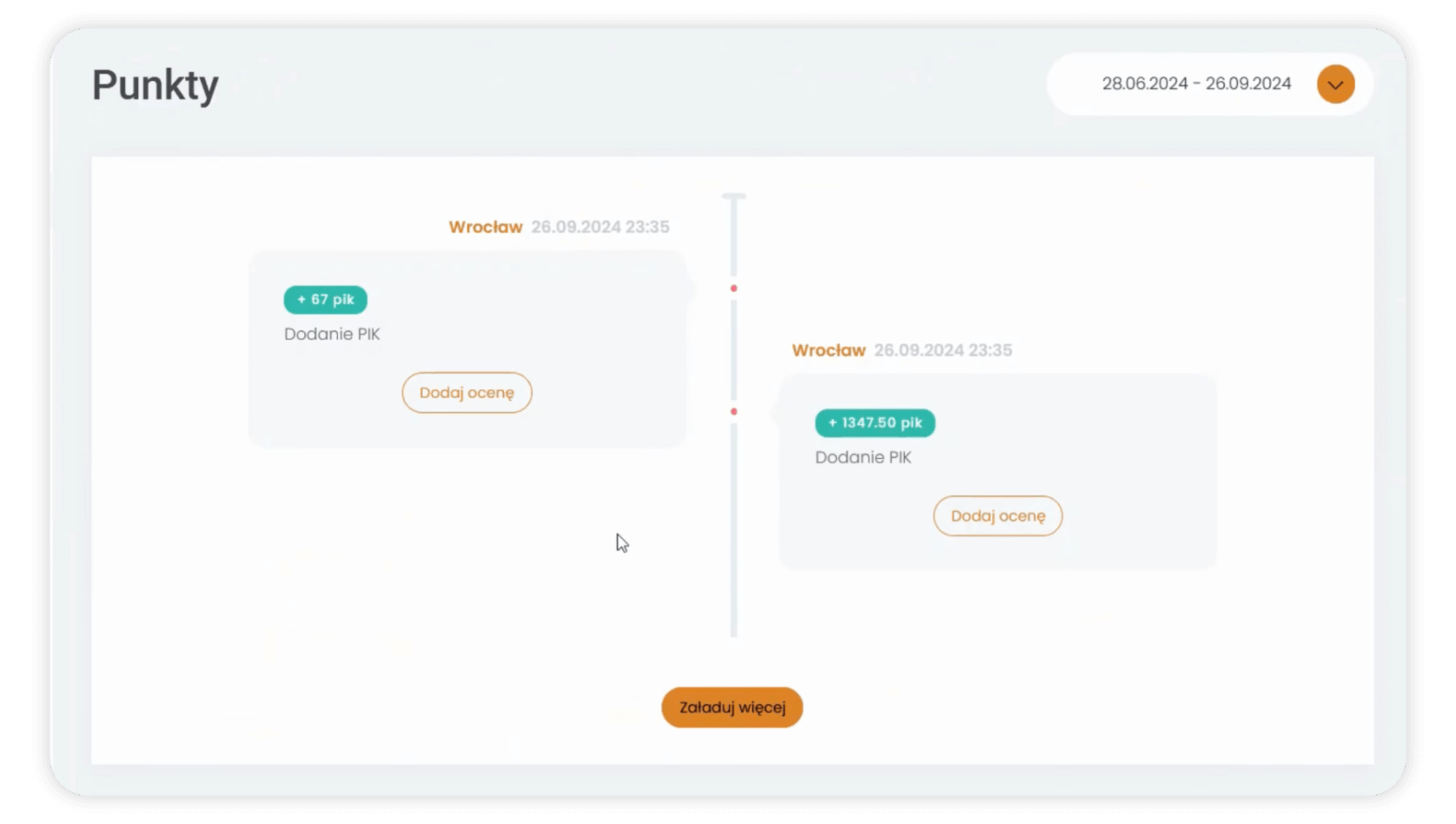Click the pointer notch of the 1347.50 pik card

coord(775,412)
